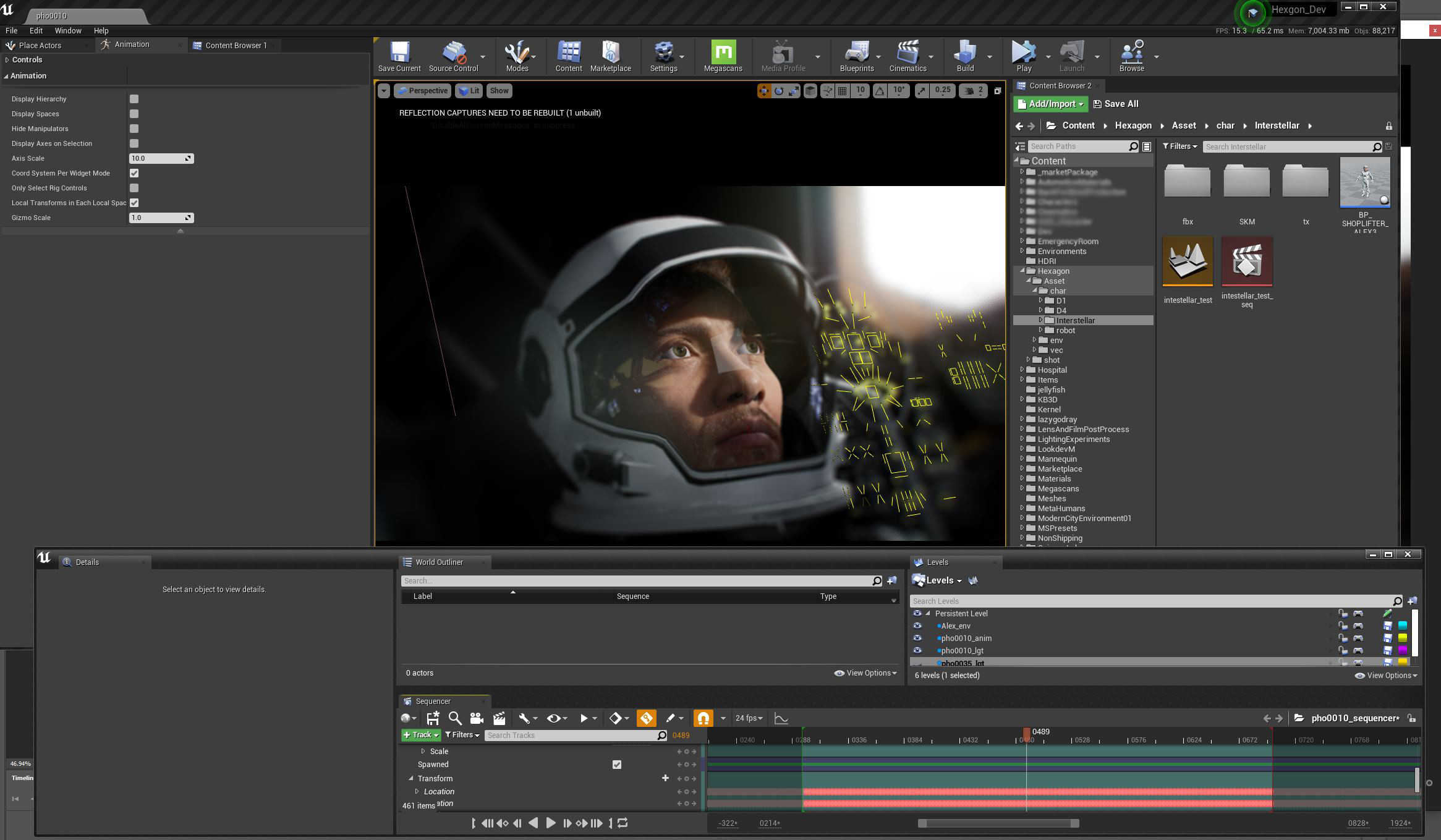Click the Save All button
Screen dimensions: 1441x840
click(x=1116, y=104)
